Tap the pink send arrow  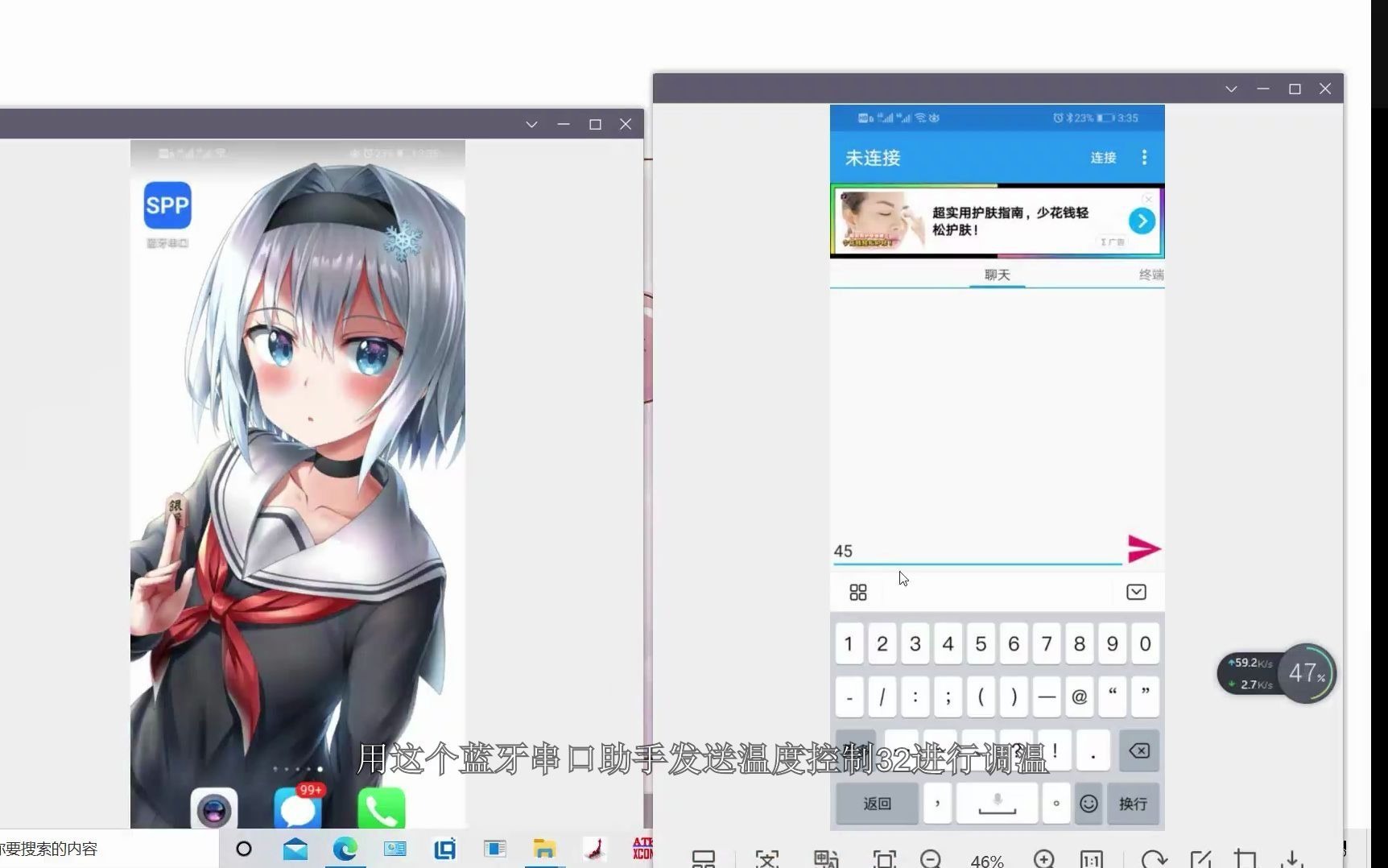click(1143, 549)
